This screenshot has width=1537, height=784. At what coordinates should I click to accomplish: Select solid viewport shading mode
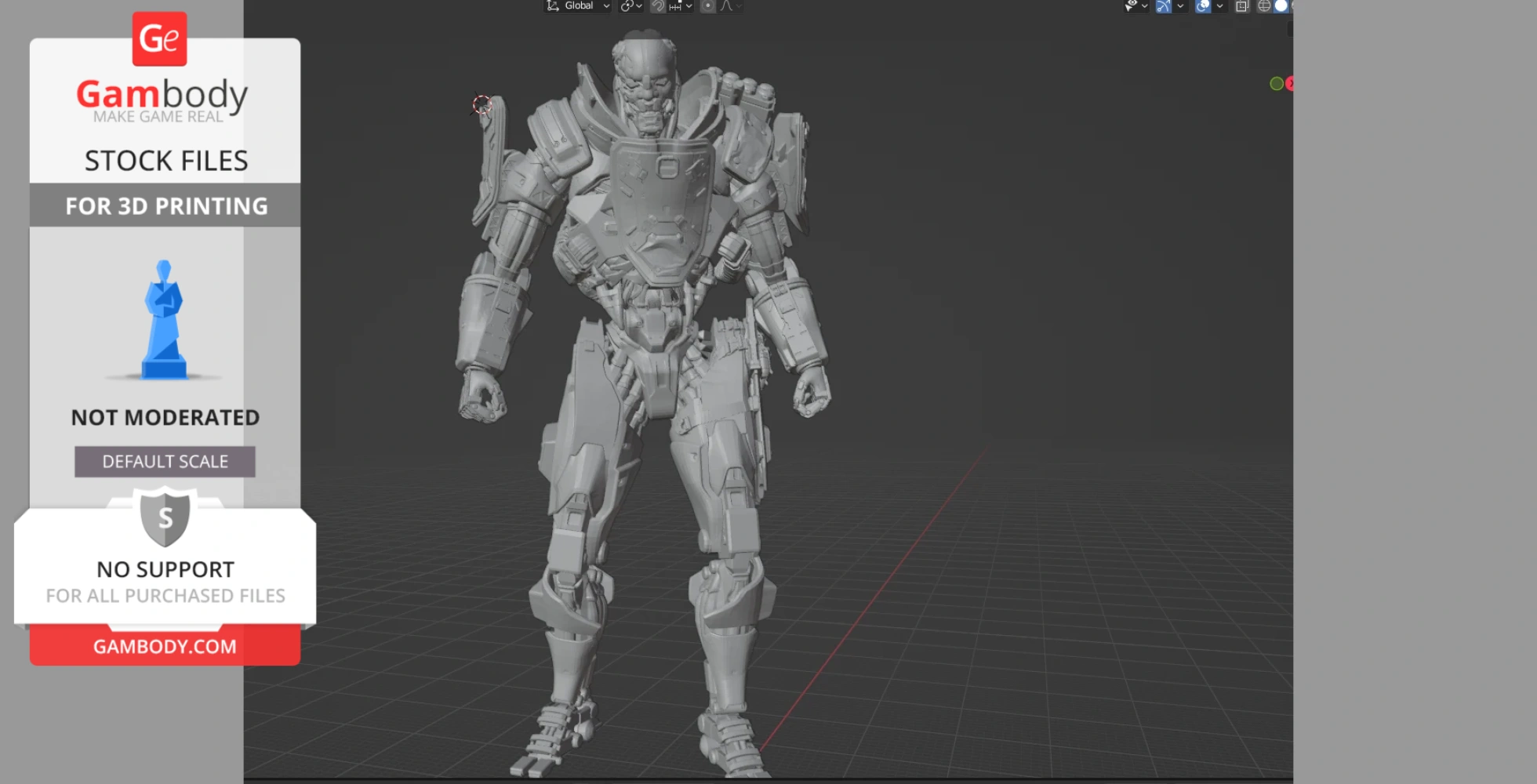1281,6
